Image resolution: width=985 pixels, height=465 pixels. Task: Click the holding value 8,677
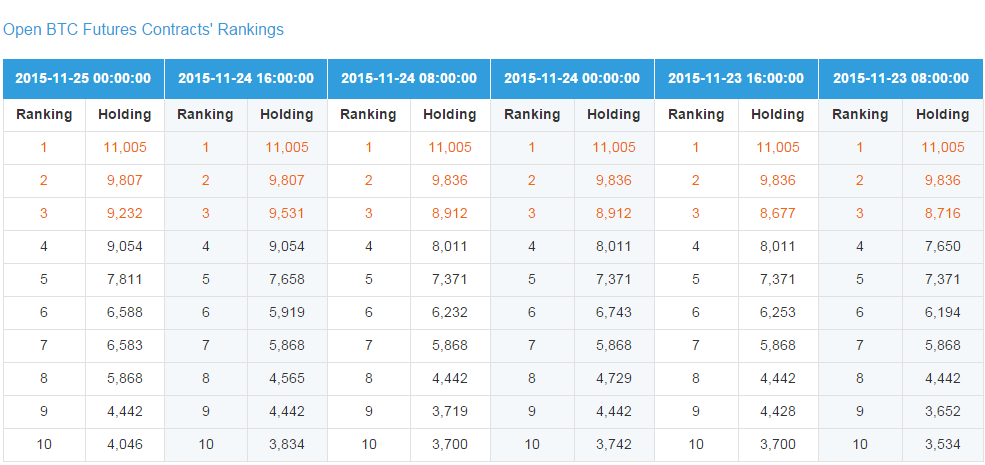778,214
